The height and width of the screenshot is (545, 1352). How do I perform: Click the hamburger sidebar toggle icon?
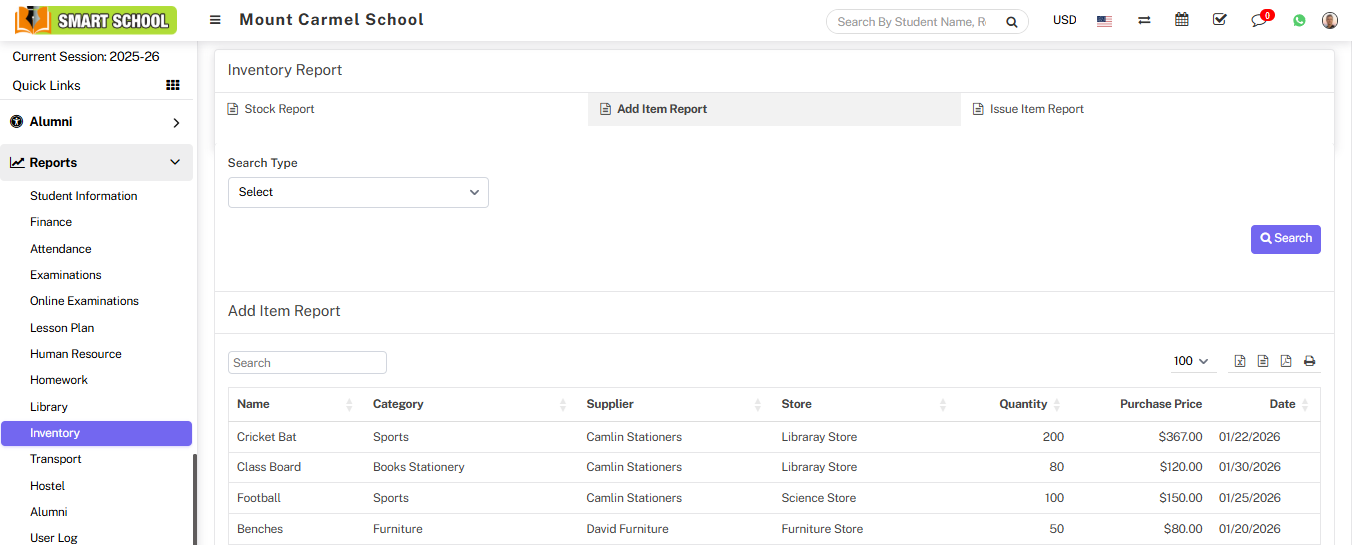(x=215, y=20)
